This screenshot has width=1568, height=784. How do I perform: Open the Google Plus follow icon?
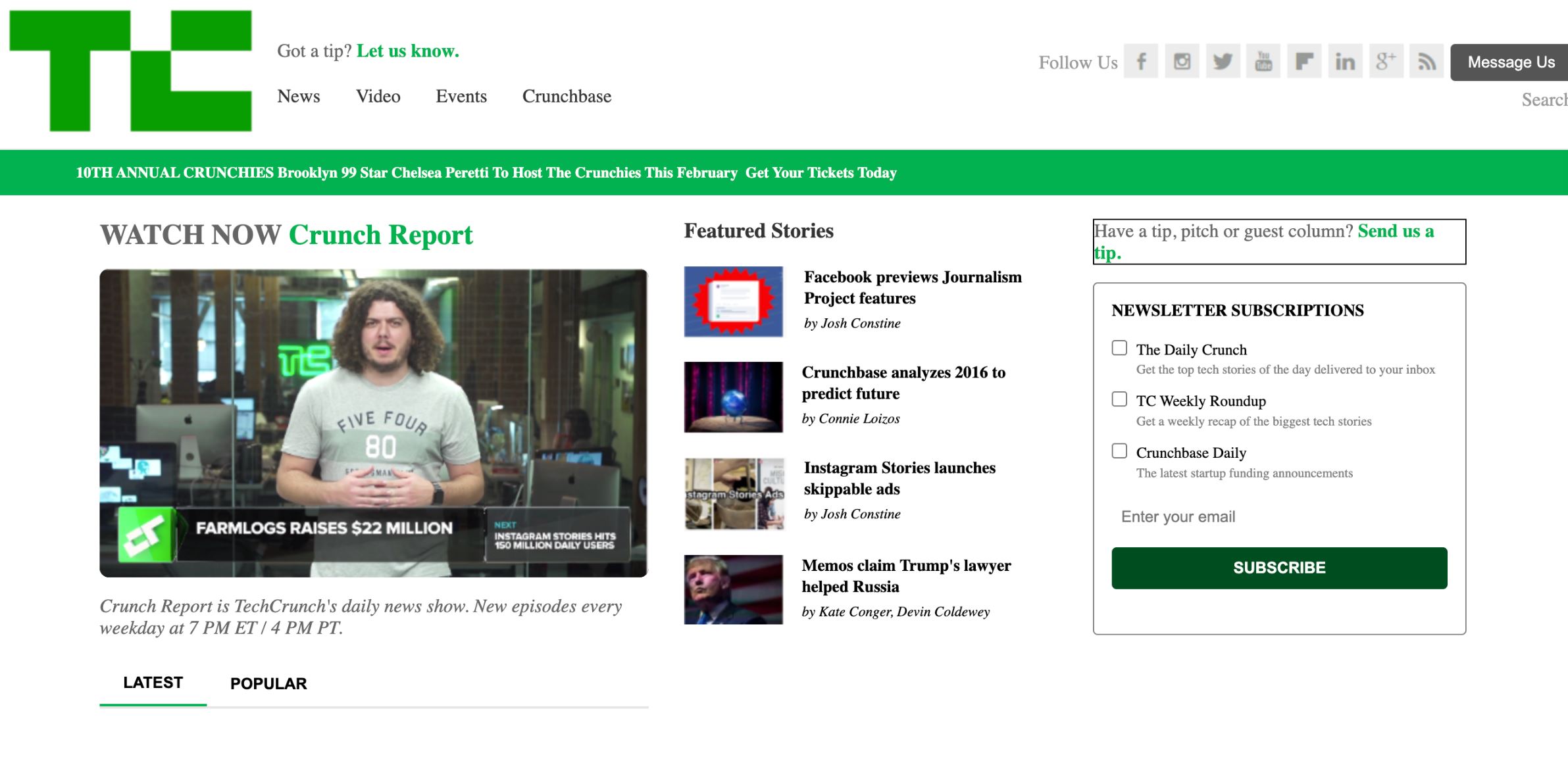point(1386,61)
